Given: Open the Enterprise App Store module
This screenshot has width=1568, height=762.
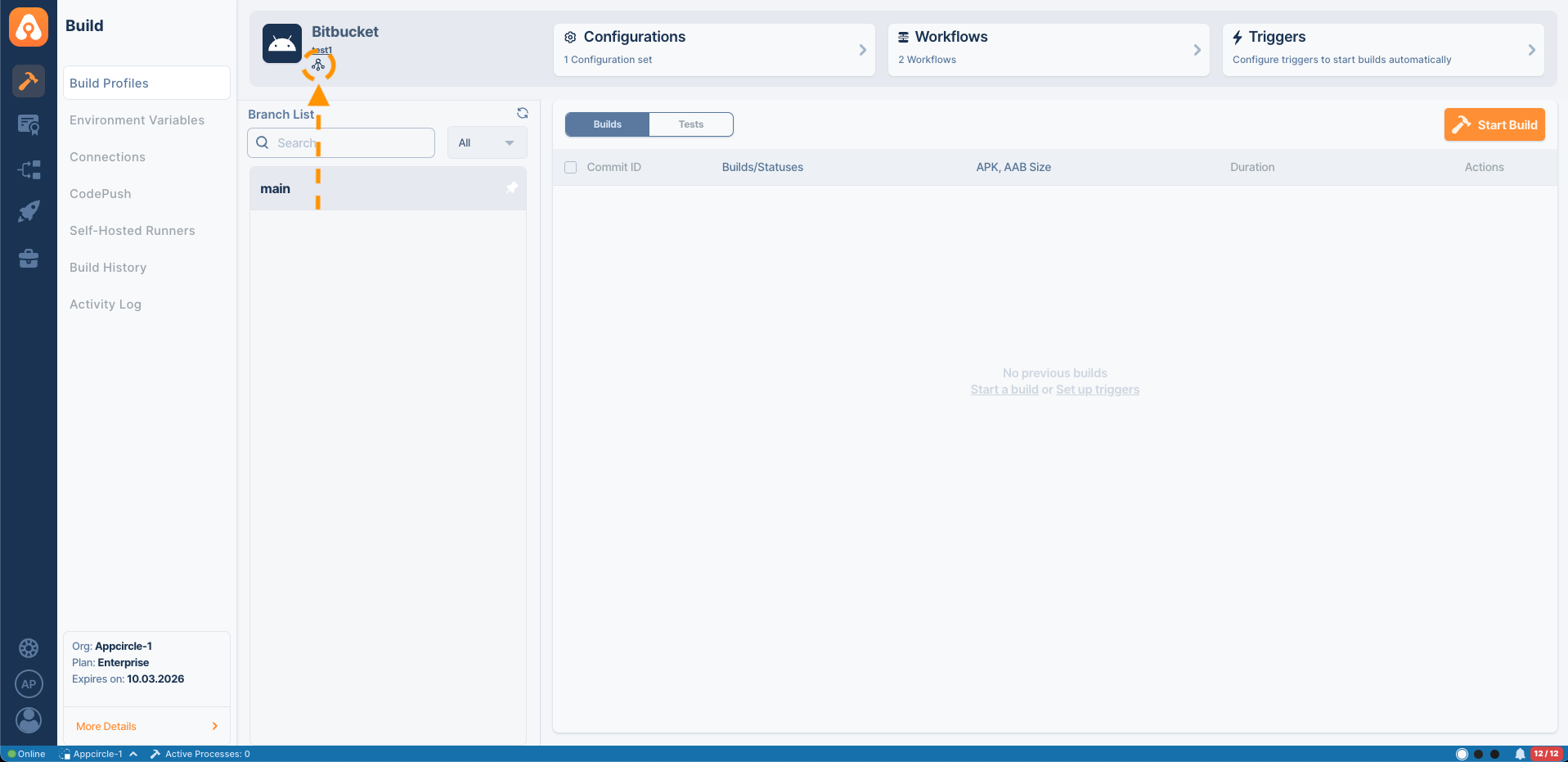Looking at the screenshot, I should (29, 259).
